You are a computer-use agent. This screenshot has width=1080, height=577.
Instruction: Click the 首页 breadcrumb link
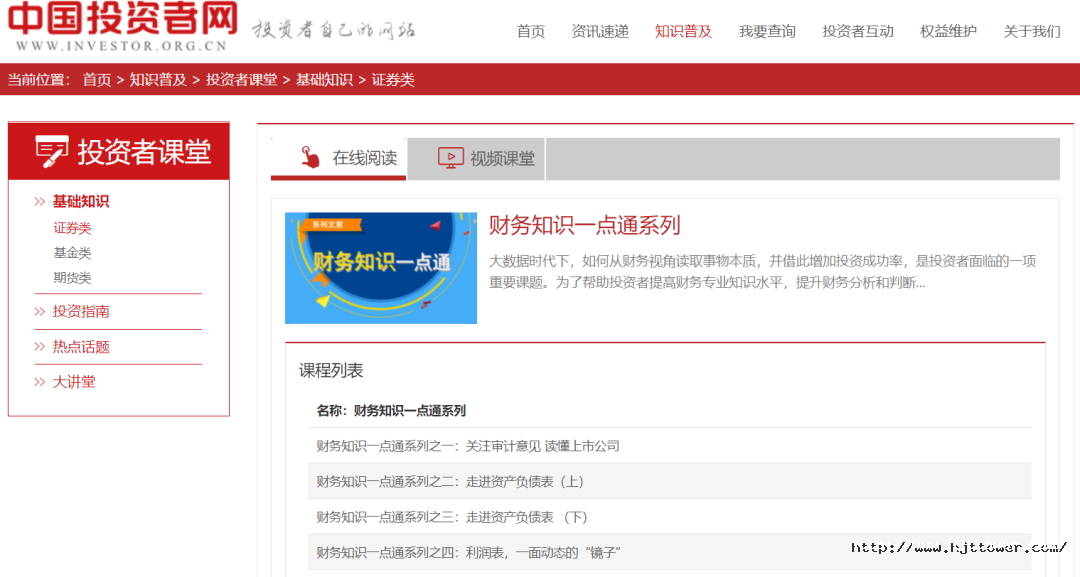[97, 80]
